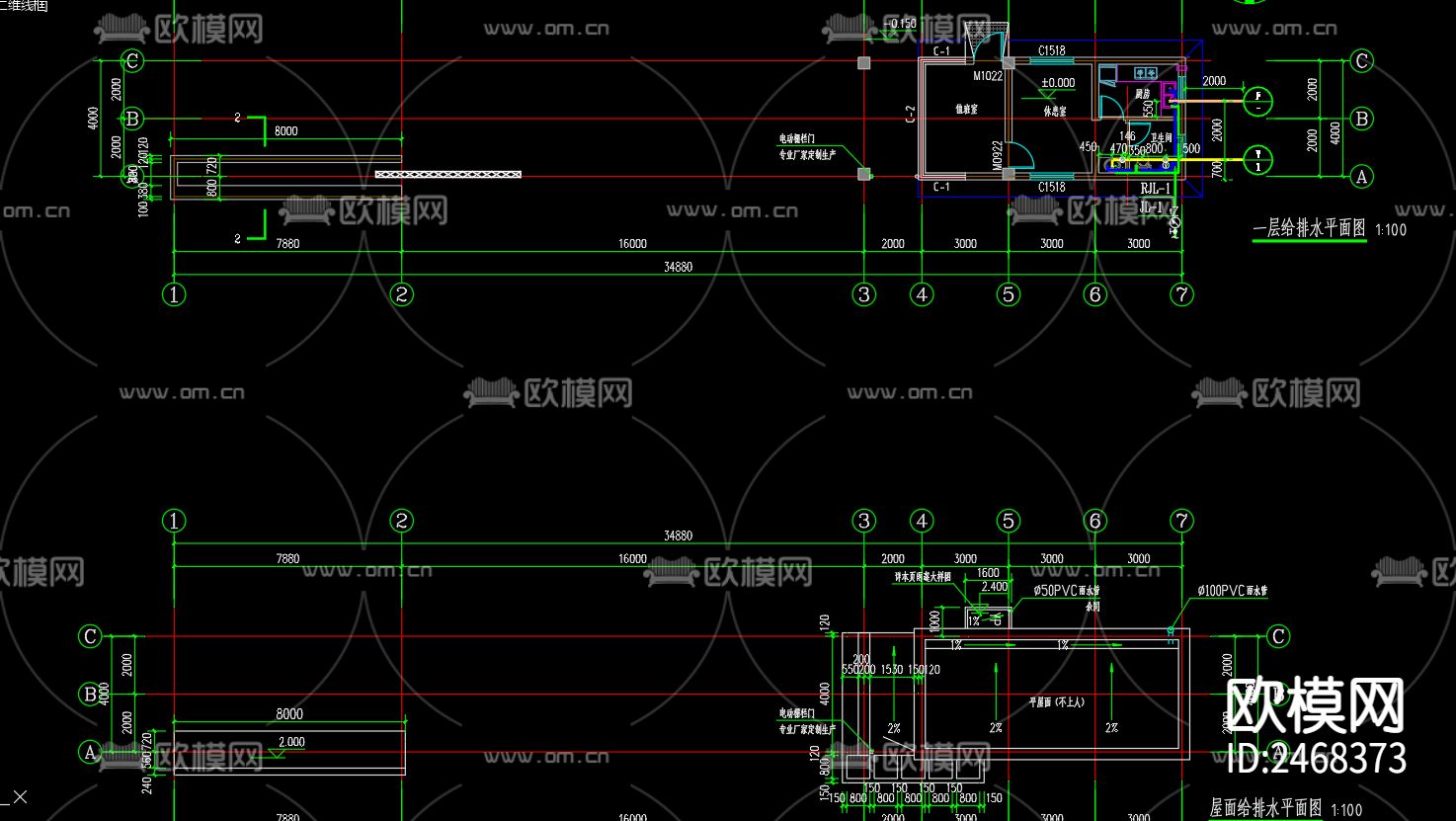Click axis bubble 4 above the roof plan
Viewport: 1456px width, 821px height.
coord(922,521)
